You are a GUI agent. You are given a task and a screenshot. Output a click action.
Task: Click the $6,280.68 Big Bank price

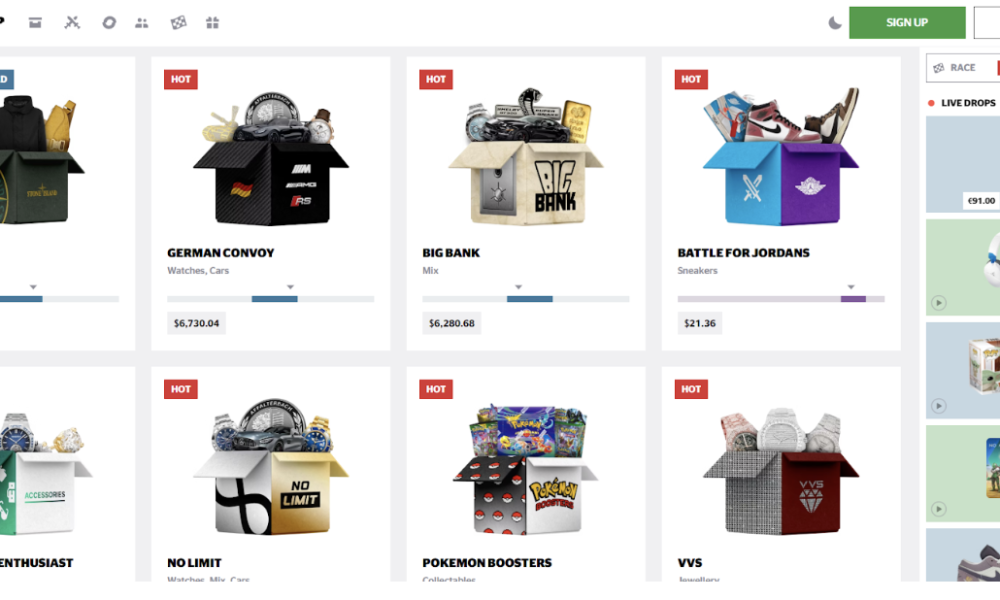pyautogui.click(x=452, y=323)
